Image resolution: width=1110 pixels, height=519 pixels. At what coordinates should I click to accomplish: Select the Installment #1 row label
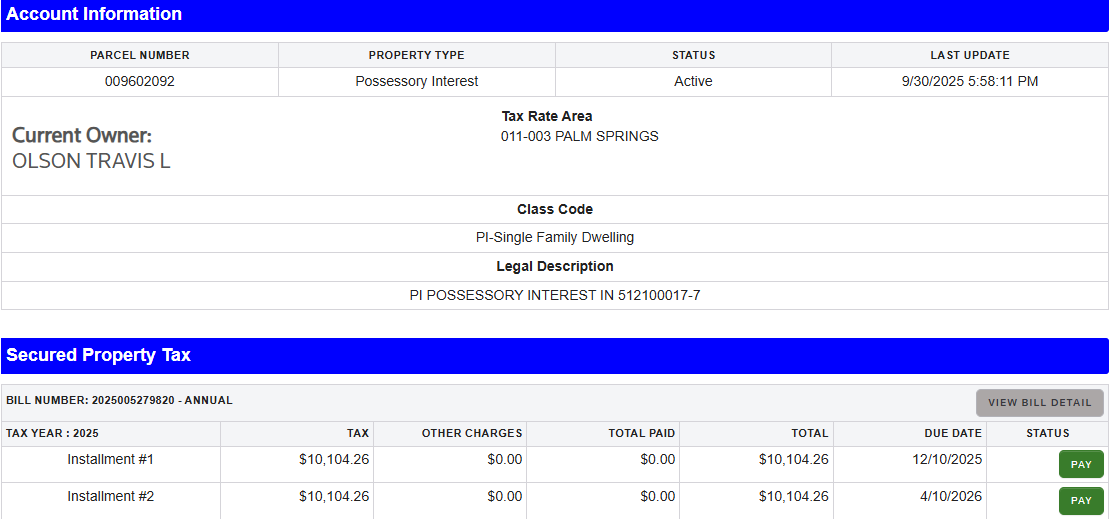pos(110,460)
